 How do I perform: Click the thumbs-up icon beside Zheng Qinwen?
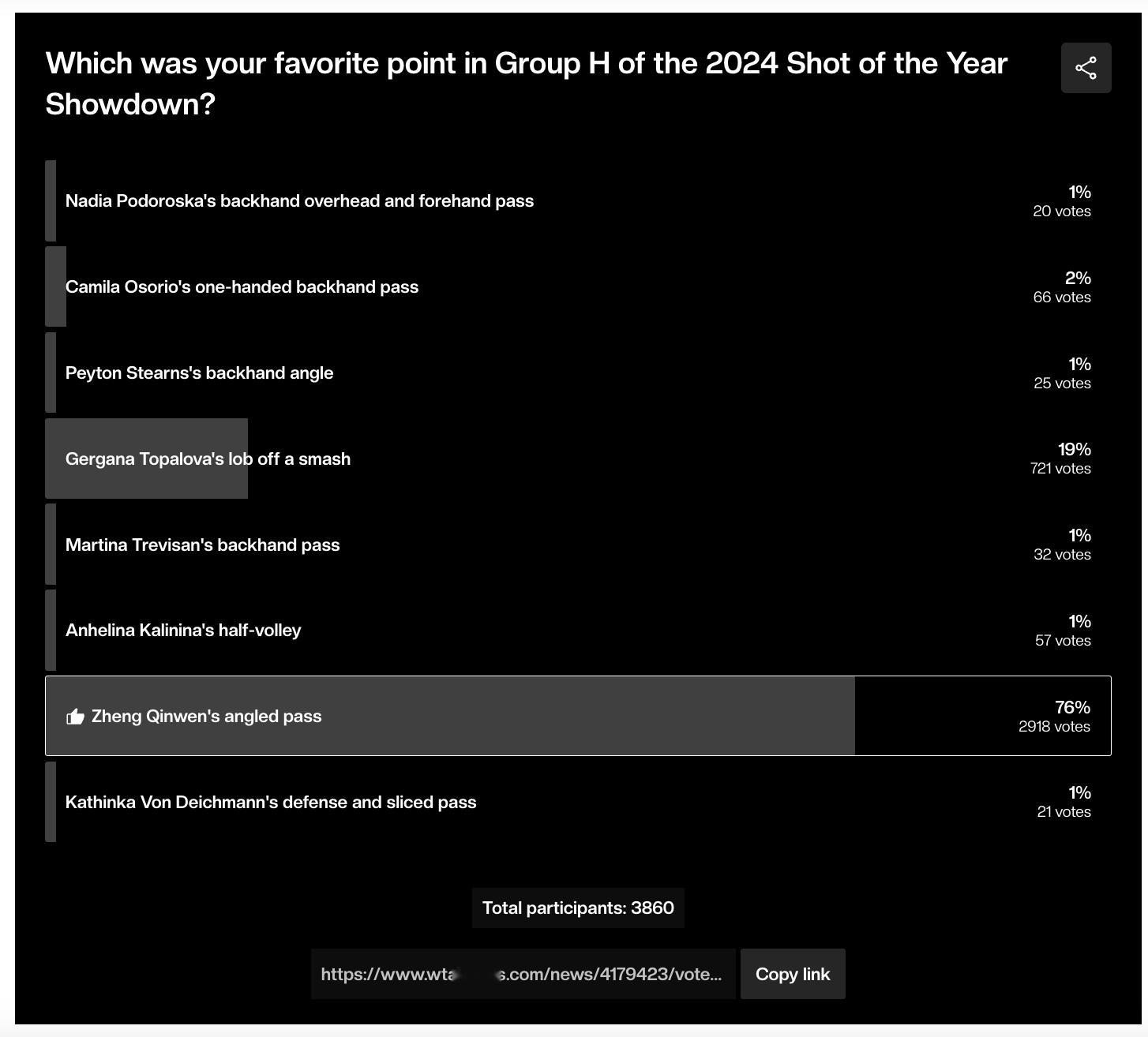click(x=75, y=717)
